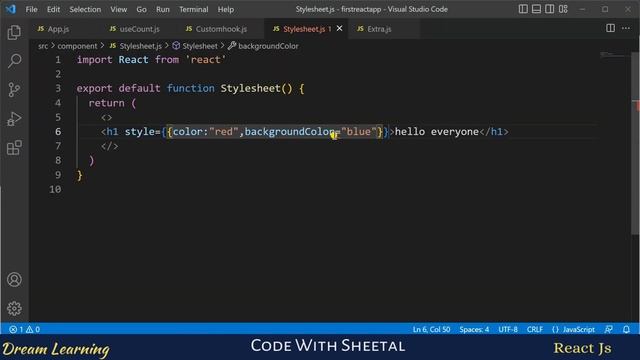Image resolution: width=640 pixels, height=360 pixels.
Task: Toggle secondary side bar layout icon
Action: 550,9
